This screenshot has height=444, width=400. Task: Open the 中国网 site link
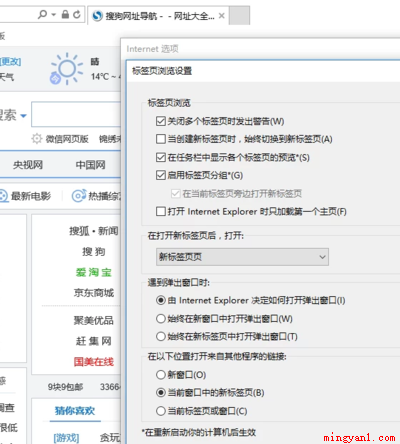tap(91, 165)
